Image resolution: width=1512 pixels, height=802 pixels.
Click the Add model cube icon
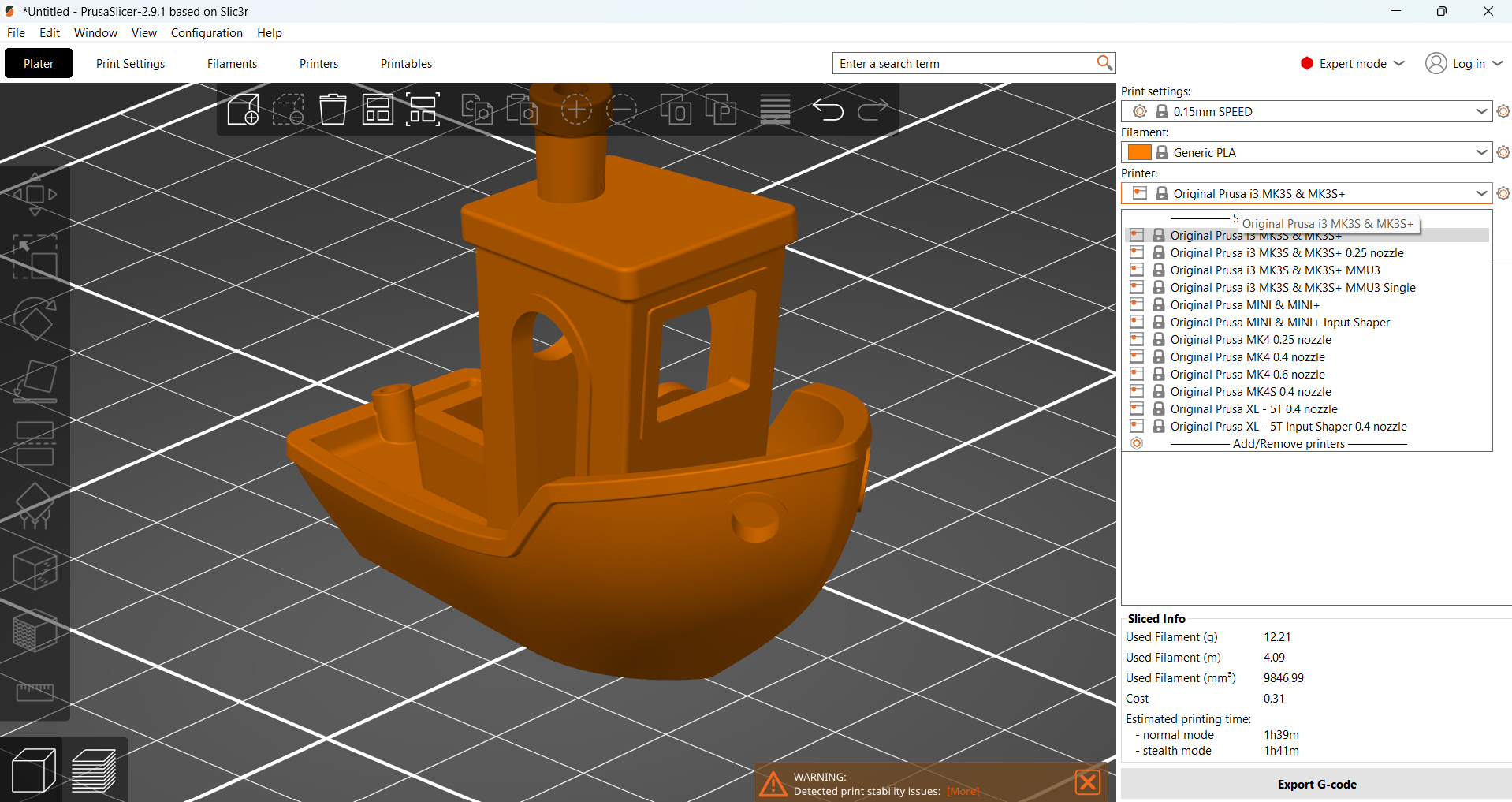click(x=243, y=110)
